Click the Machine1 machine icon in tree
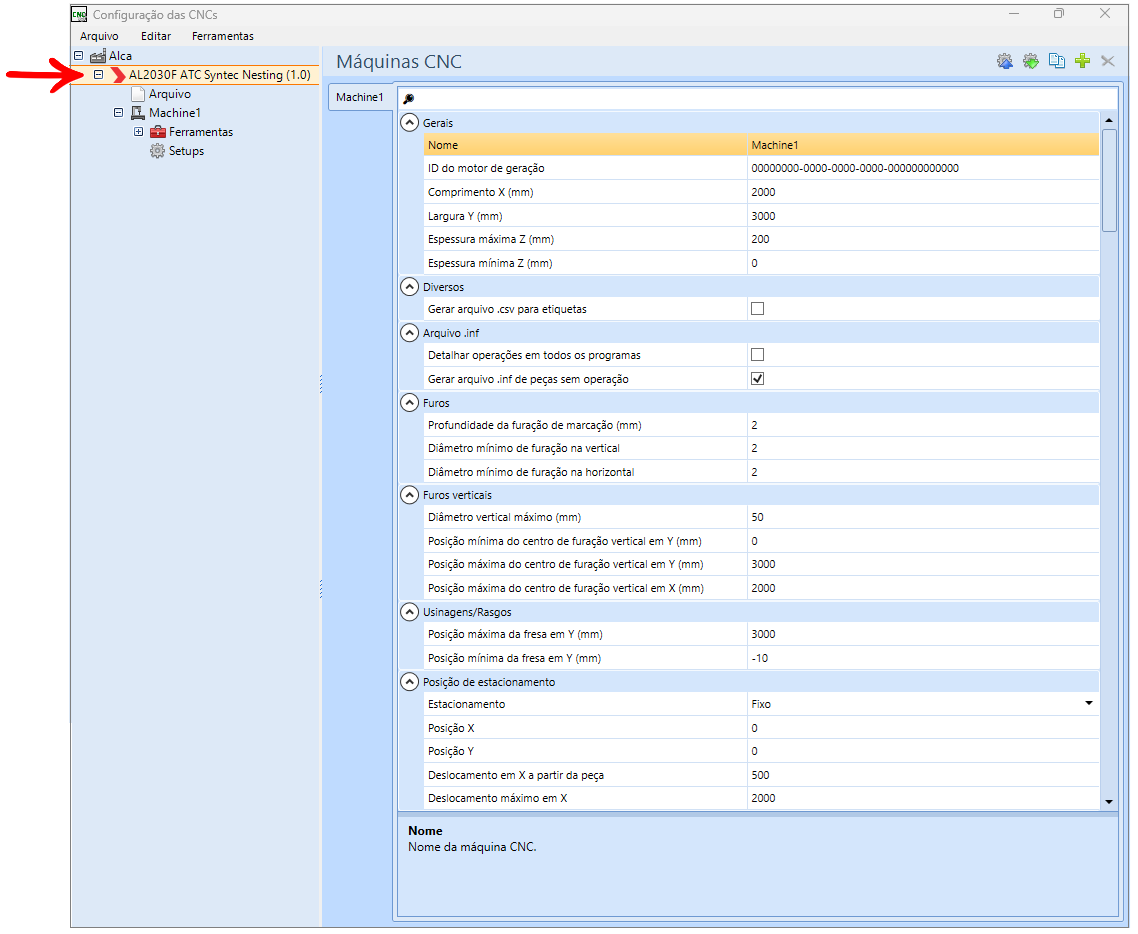The width and height of the screenshot is (1138, 934). click(x=138, y=112)
